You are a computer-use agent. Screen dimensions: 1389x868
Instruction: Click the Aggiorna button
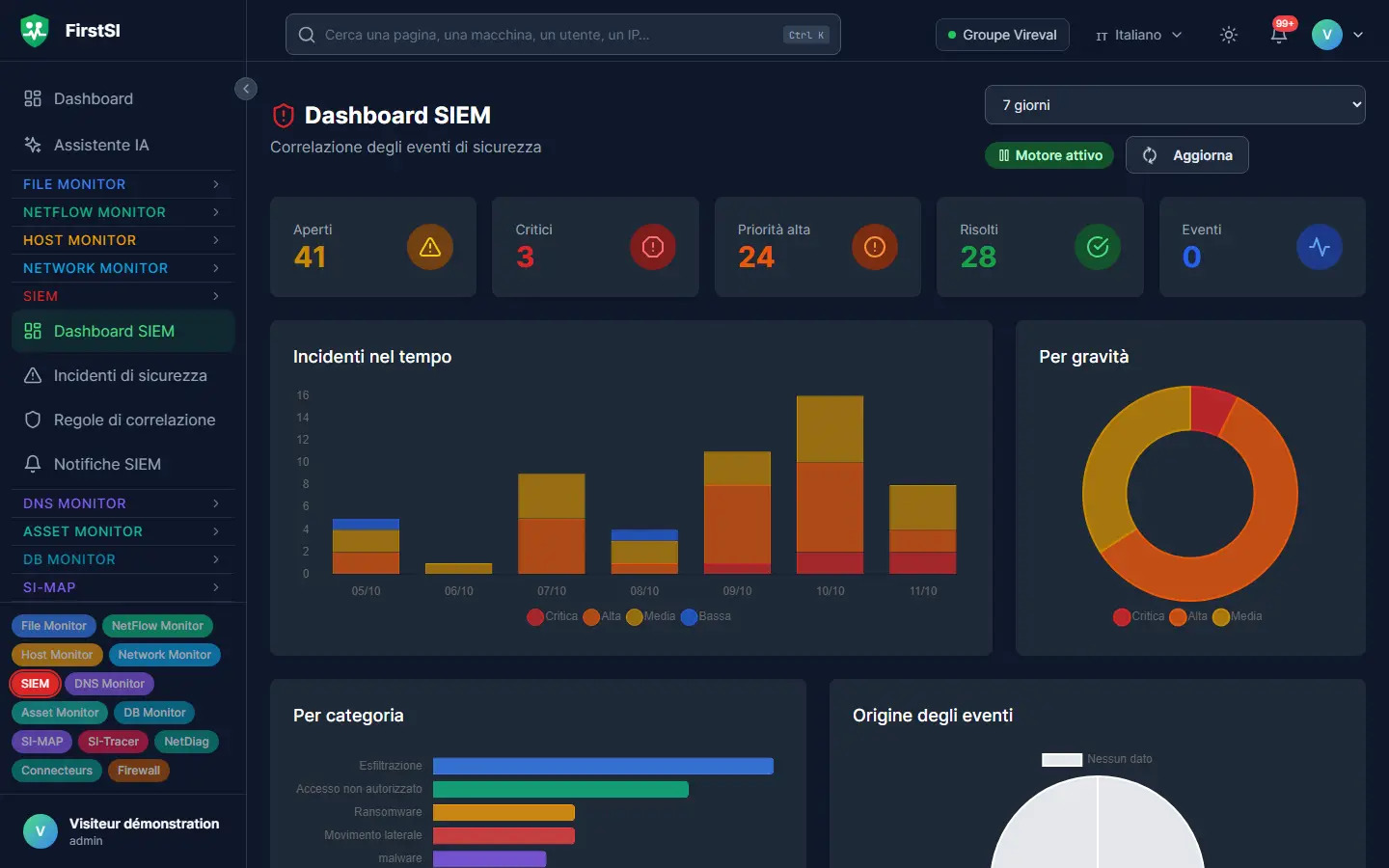pyautogui.click(x=1187, y=155)
